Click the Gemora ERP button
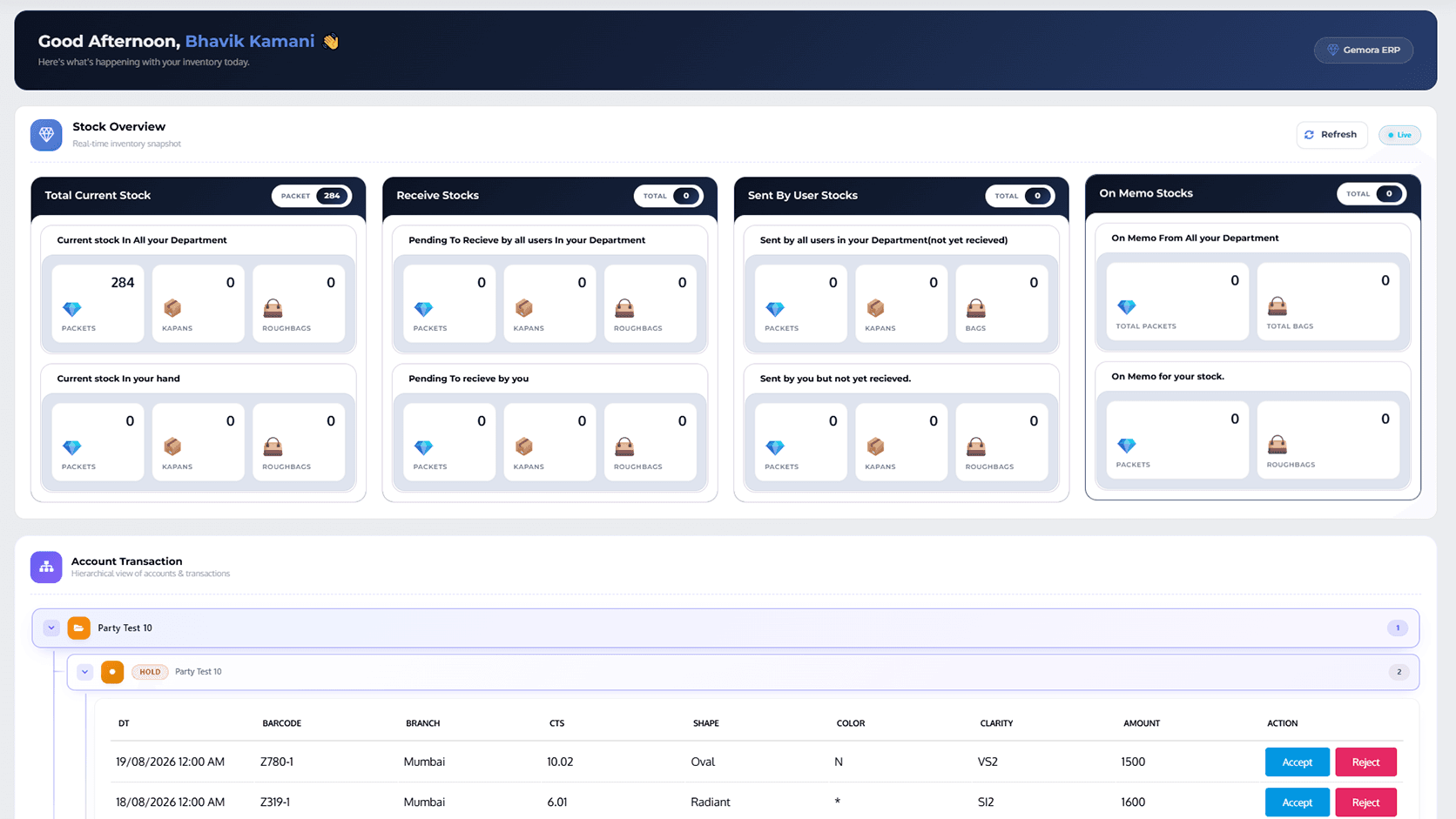Image resolution: width=1456 pixels, height=819 pixels. coord(1364,50)
